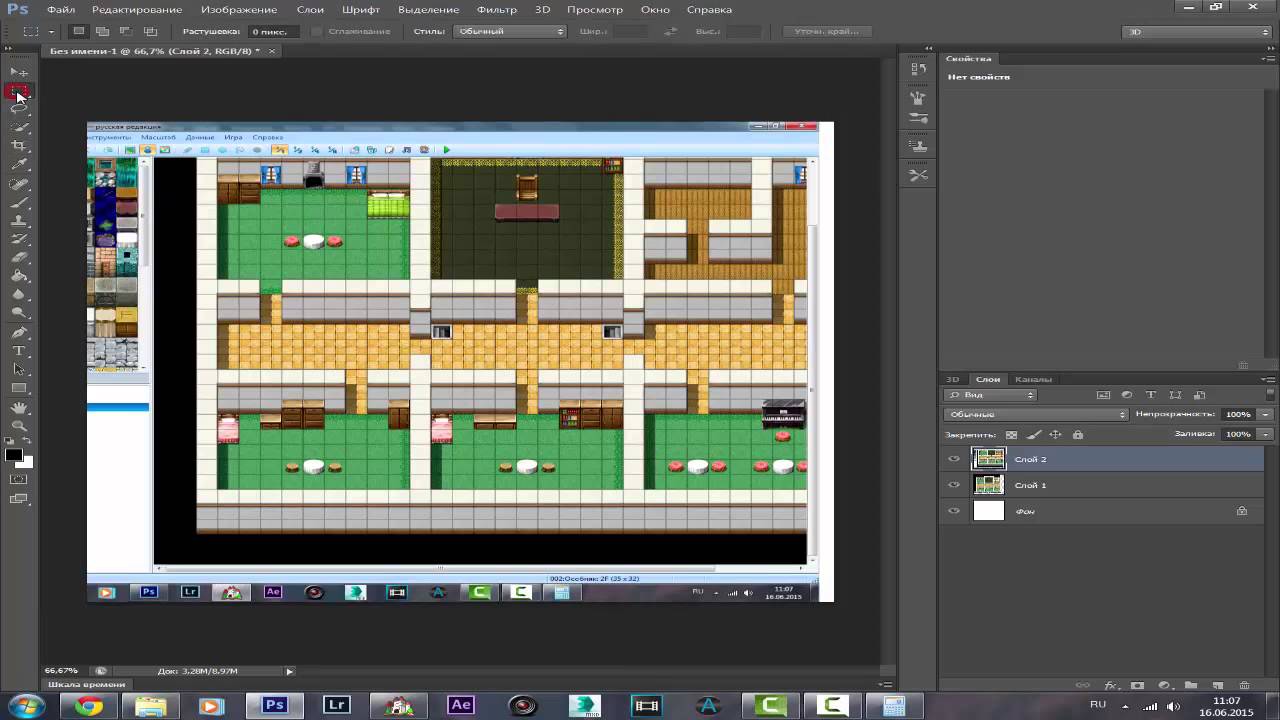Click the layer fx styles icon
1280x720 pixels.
(x=1111, y=686)
